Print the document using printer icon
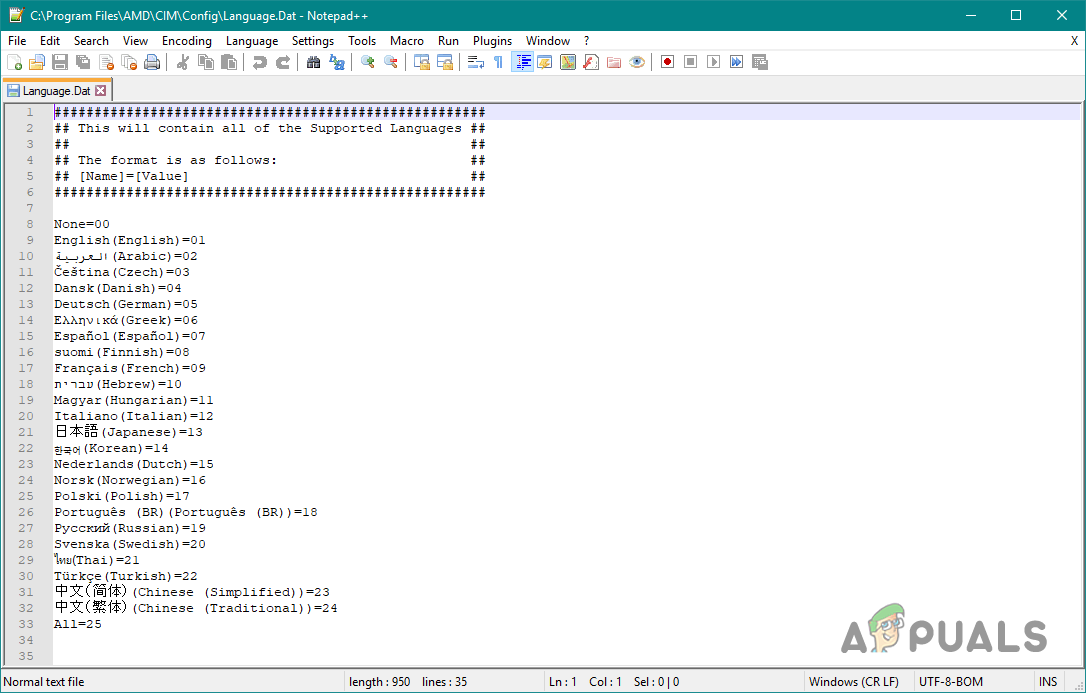 152,62
